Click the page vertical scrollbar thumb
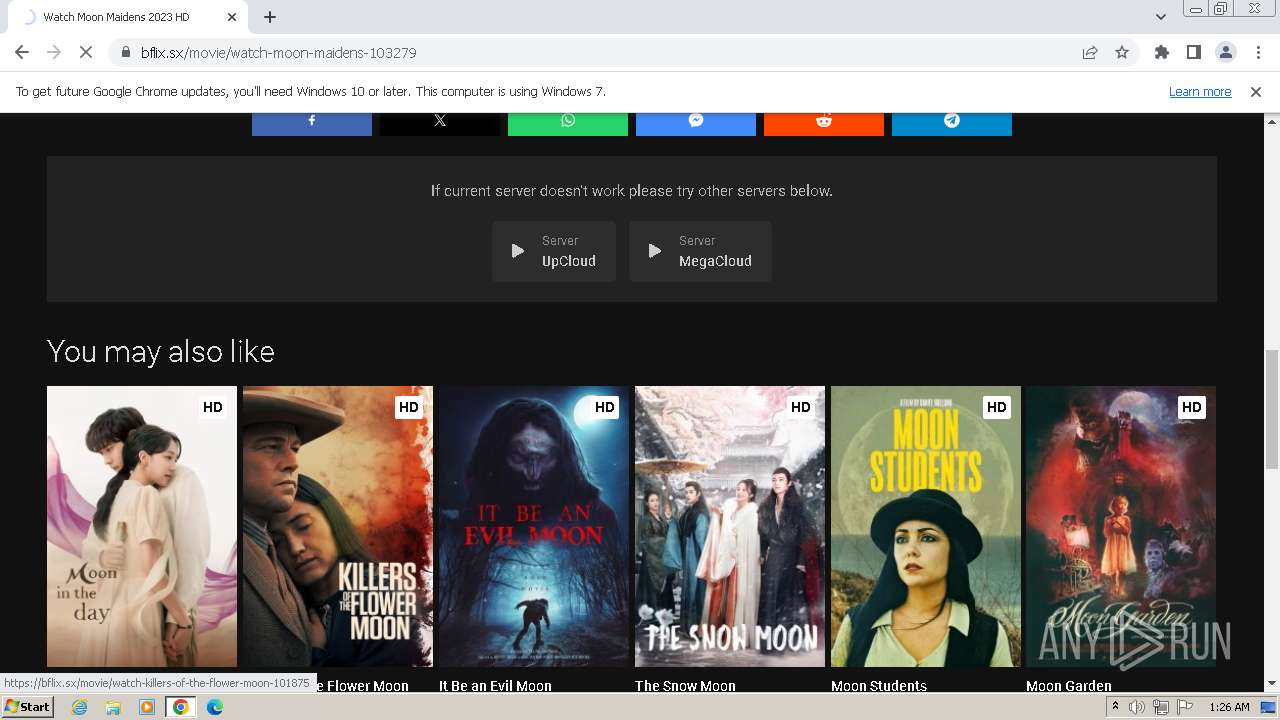 (1272, 408)
